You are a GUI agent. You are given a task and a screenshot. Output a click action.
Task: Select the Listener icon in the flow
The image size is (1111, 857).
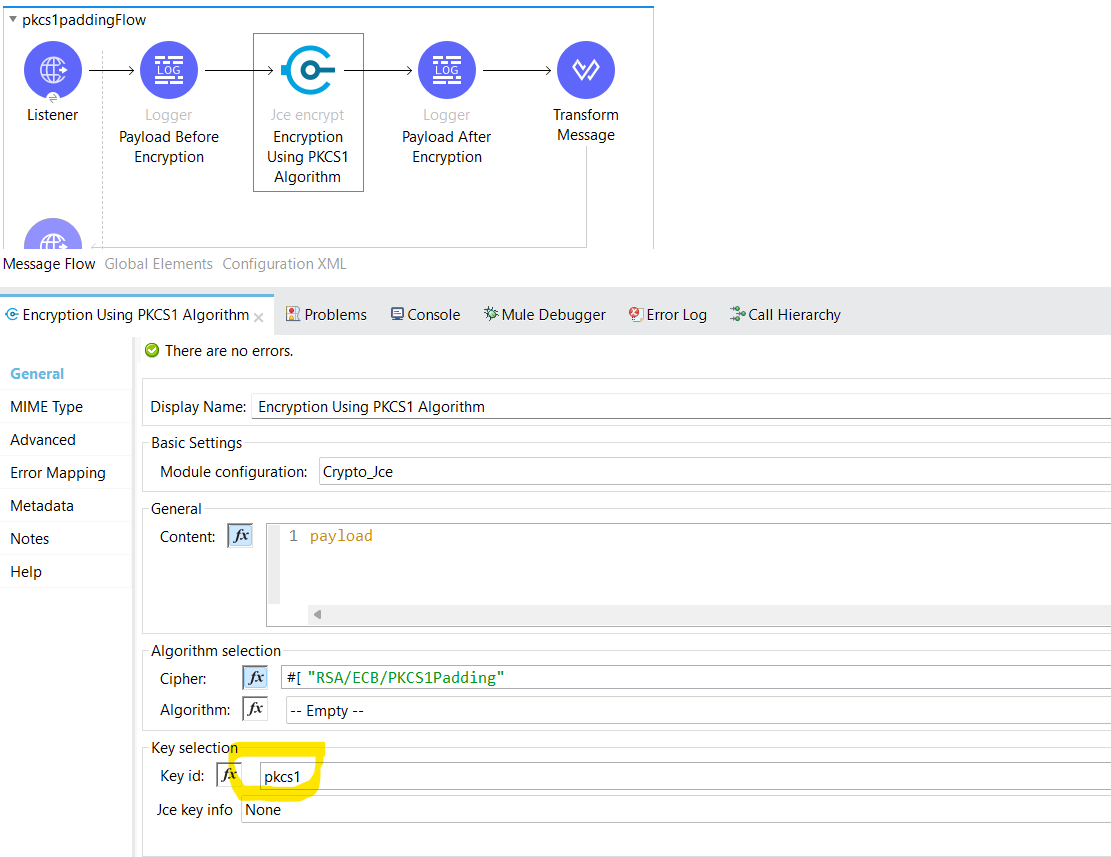coord(52,70)
